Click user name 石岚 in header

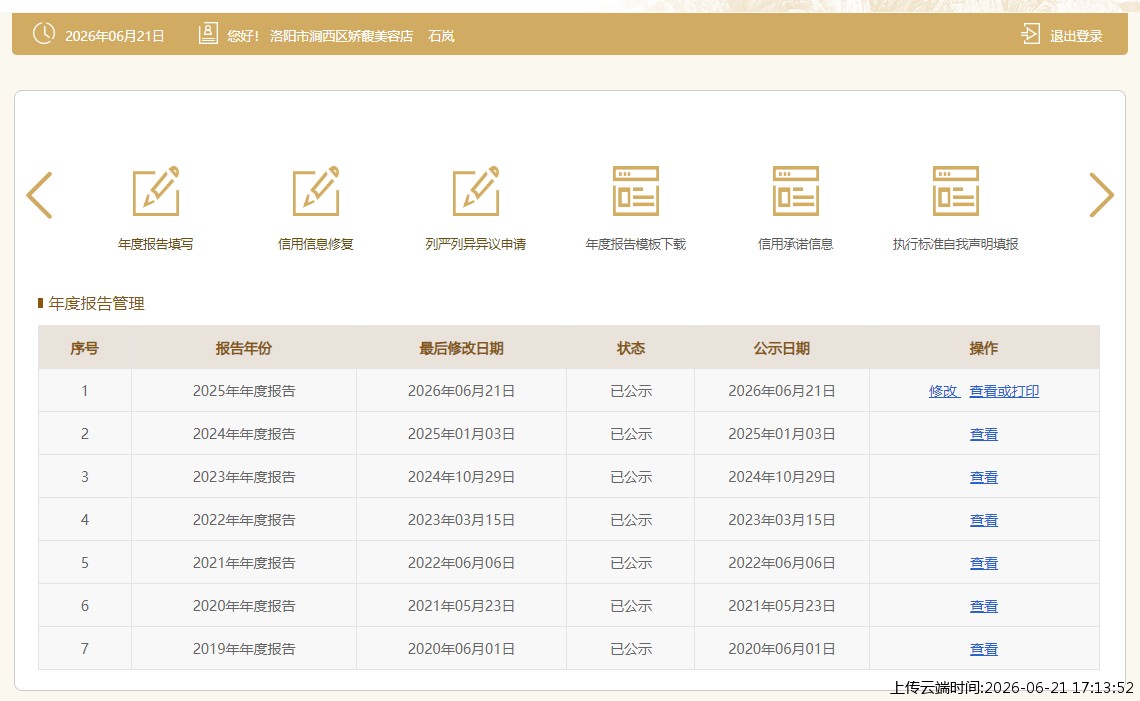pos(441,36)
